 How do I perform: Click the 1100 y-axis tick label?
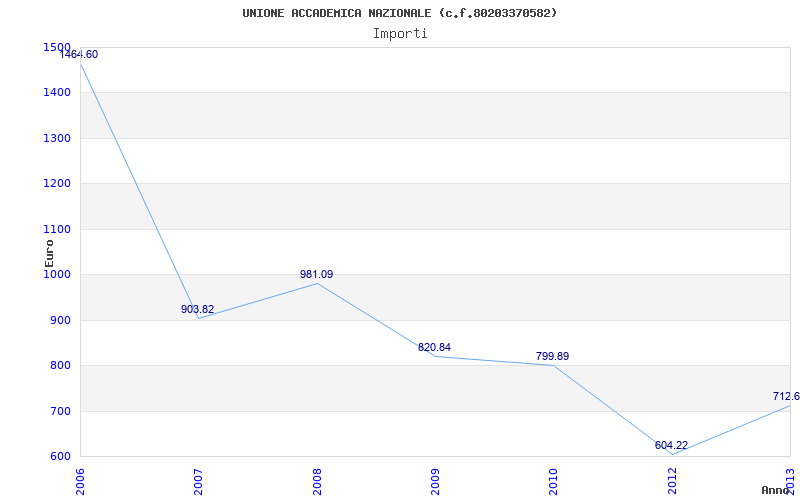(x=57, y=230)
